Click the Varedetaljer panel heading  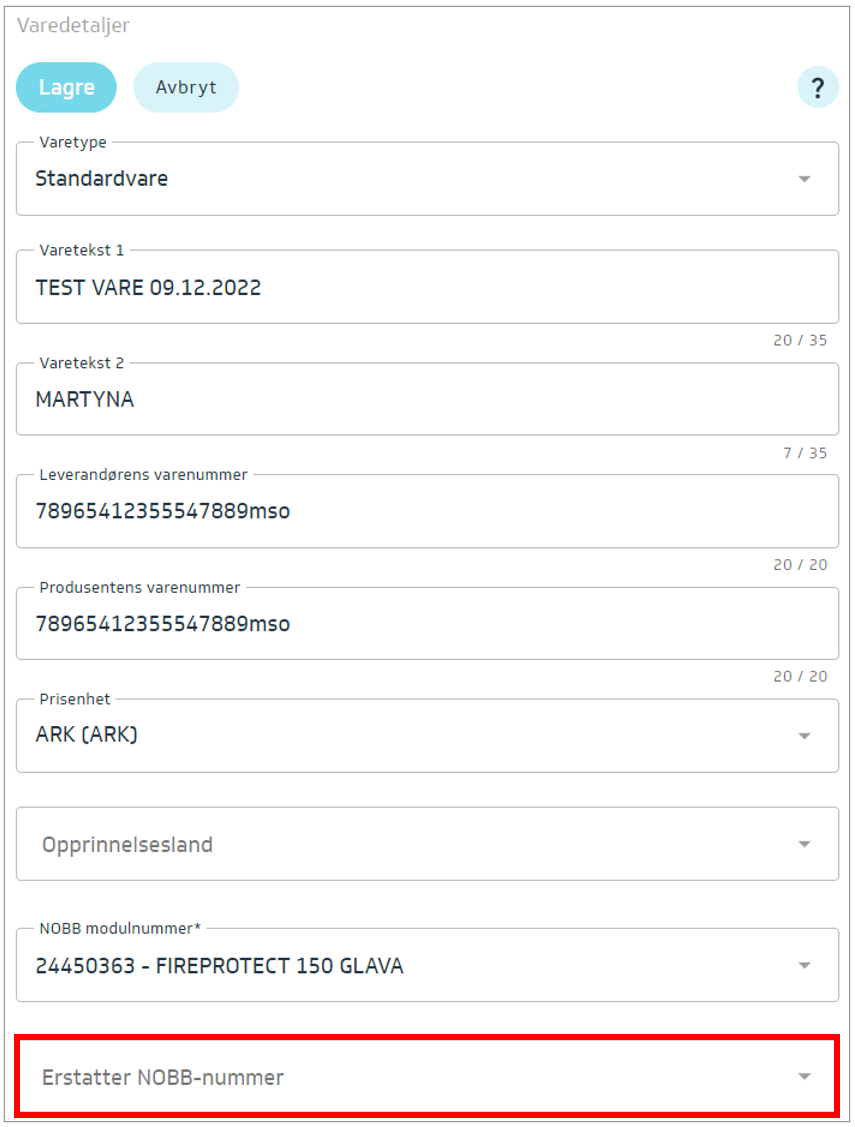[73, 26]
